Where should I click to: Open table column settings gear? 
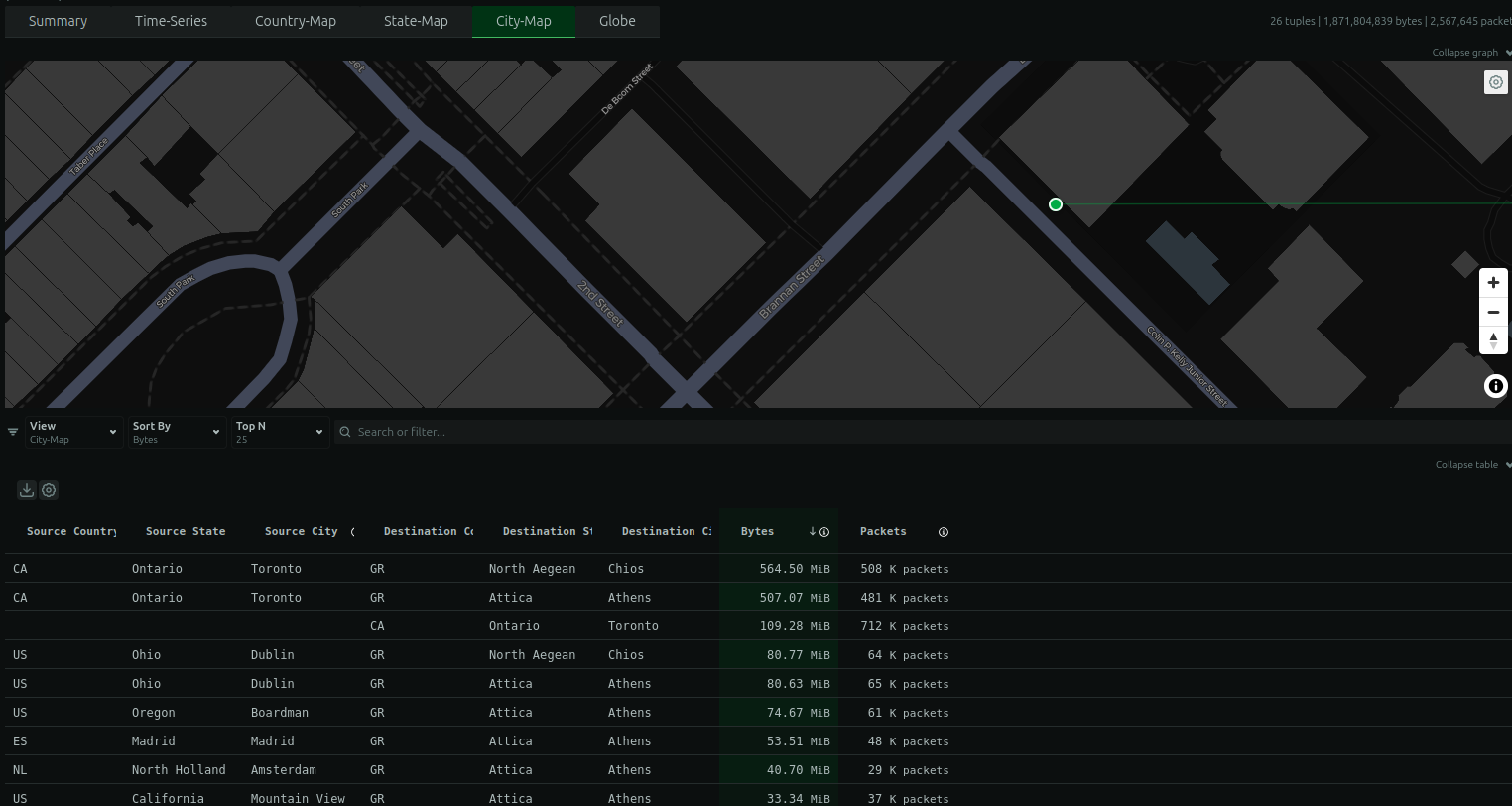coord(49,489)
